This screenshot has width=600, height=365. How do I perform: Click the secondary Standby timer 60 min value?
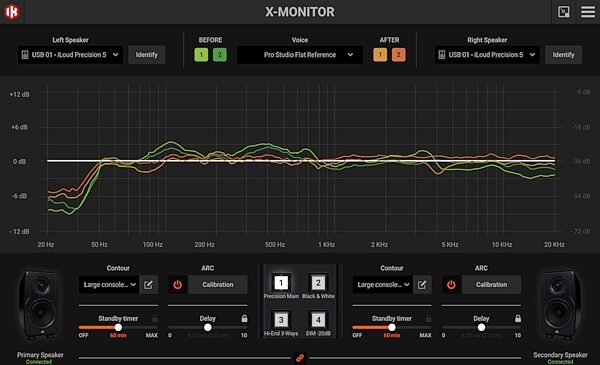[392, 335]
